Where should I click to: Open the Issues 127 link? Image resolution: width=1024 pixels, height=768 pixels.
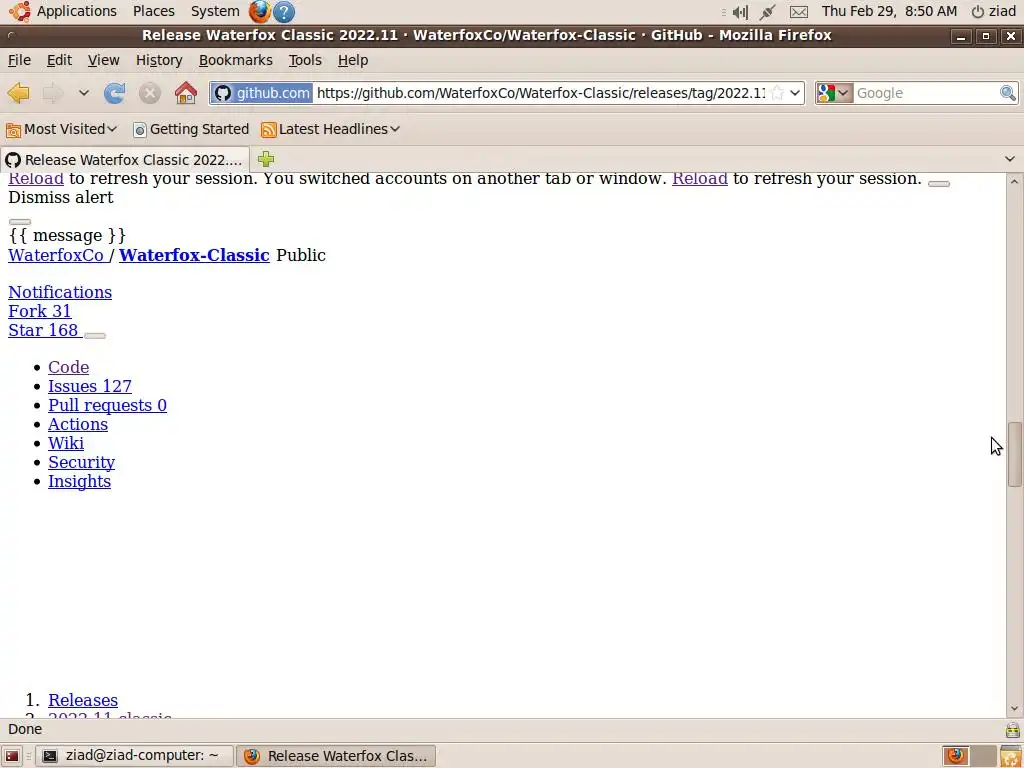click(89, 386)
